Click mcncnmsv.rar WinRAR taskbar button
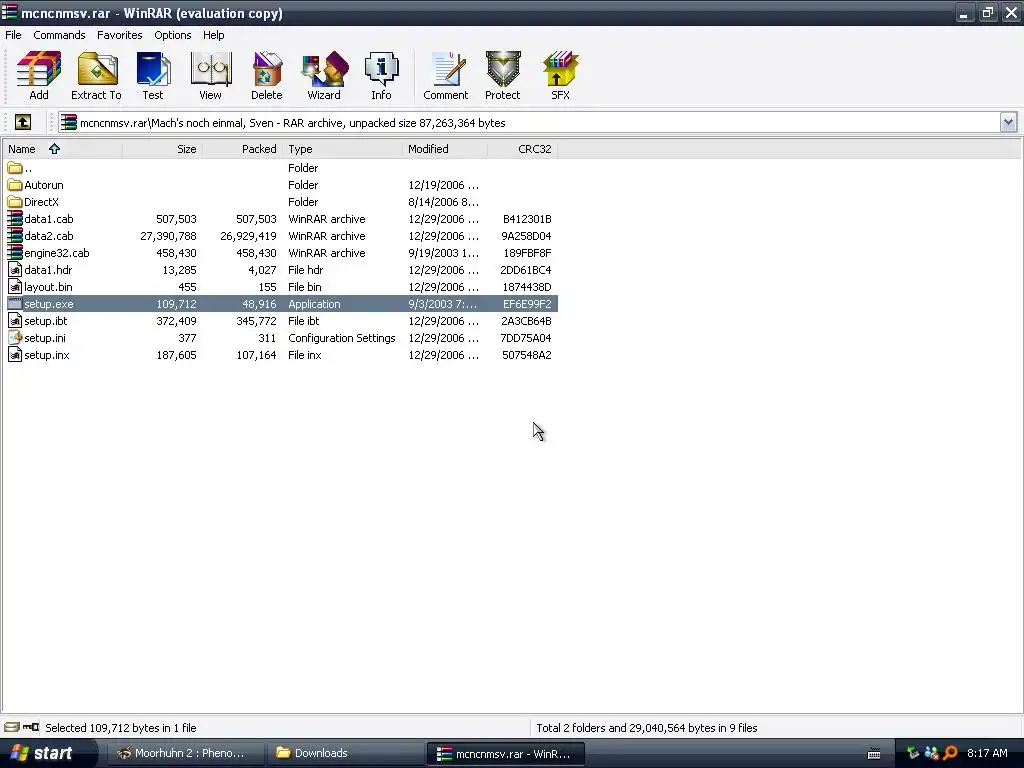1024x768 pixels. coord(505,754)
